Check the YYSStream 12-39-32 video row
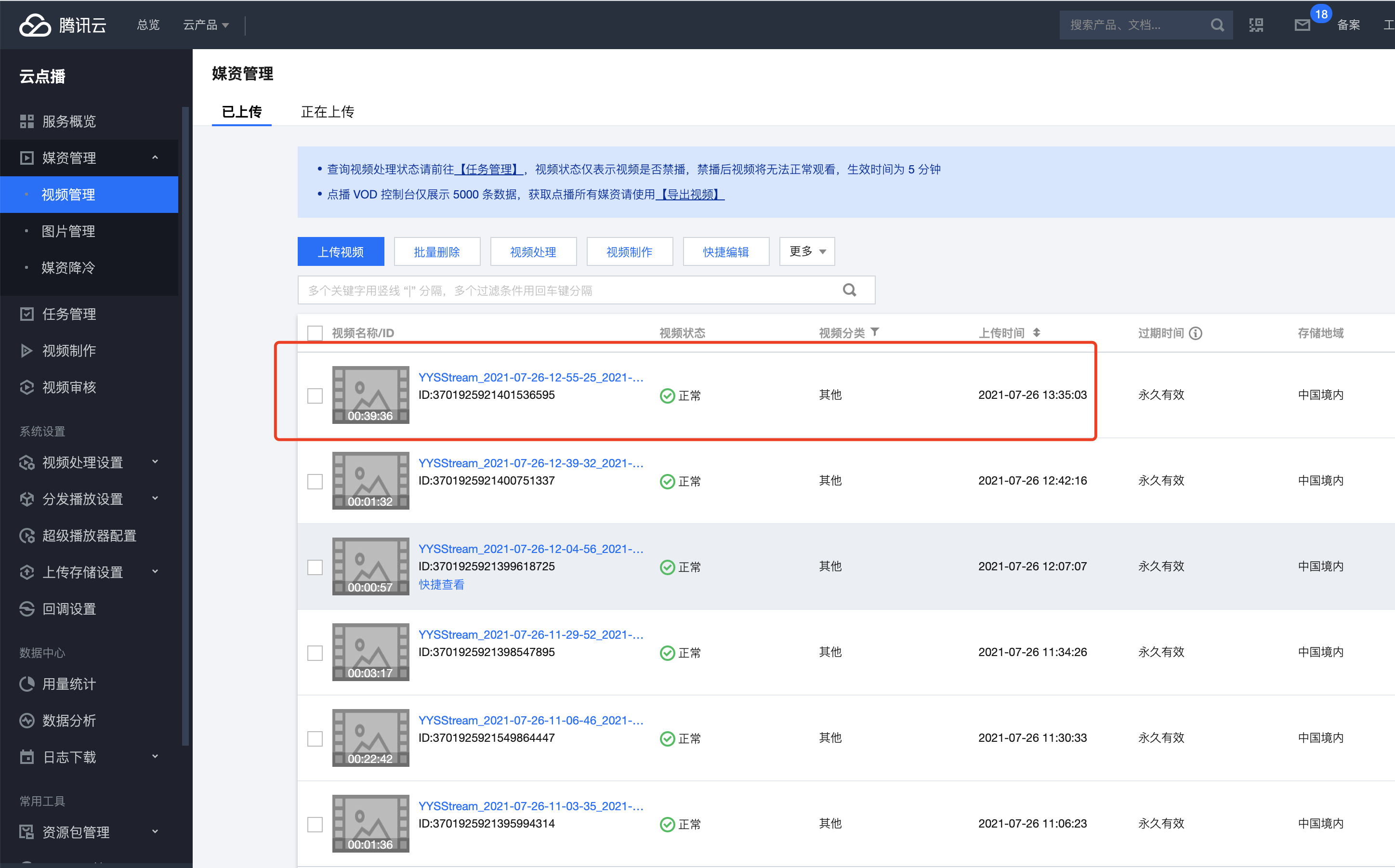1395x868 pixels. click(x=315, y=481)
